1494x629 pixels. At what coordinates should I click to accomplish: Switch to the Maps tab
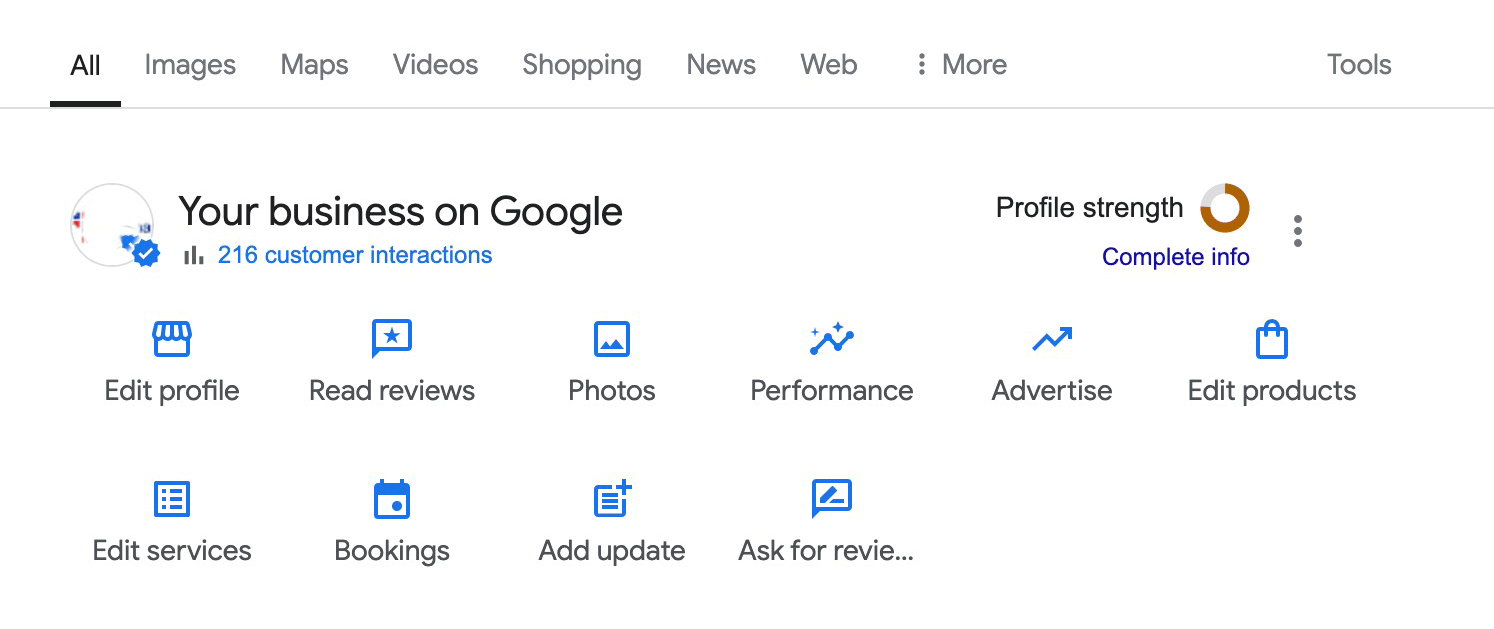[314, 65]
